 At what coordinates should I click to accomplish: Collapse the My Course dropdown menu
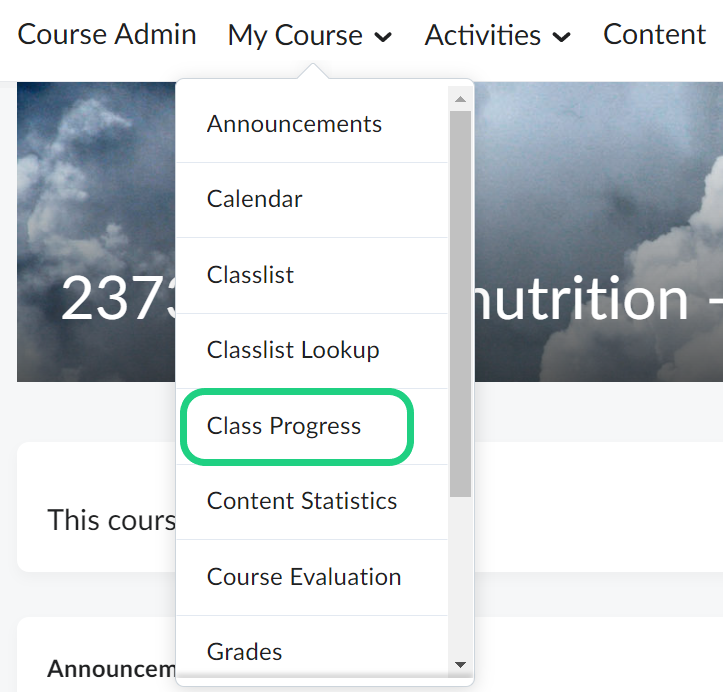(x=309, y=36)
